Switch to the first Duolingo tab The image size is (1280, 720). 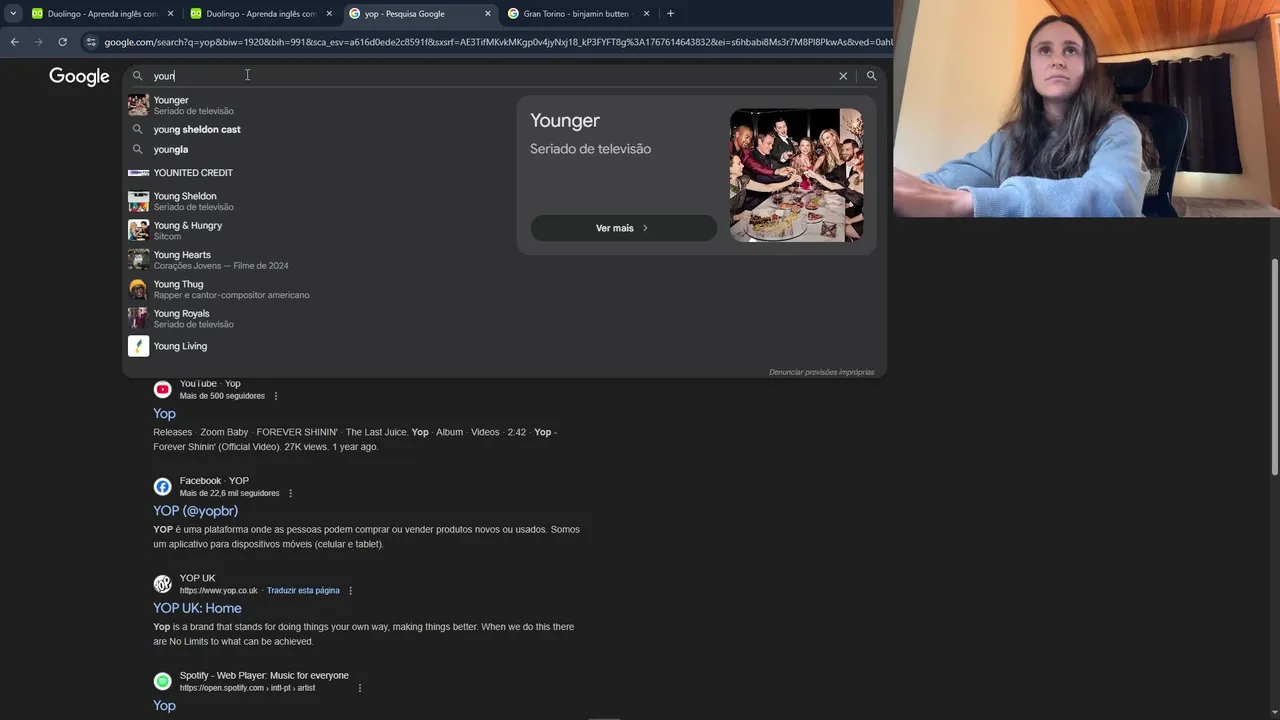(100, 14)
